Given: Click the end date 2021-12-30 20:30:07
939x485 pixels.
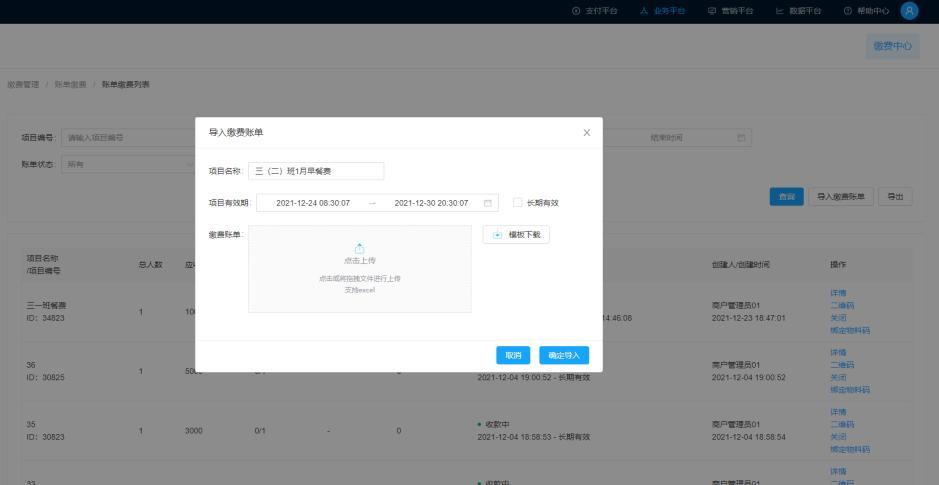Looking at the screenshot, I should pyautogui.click(x=431, y=203).
